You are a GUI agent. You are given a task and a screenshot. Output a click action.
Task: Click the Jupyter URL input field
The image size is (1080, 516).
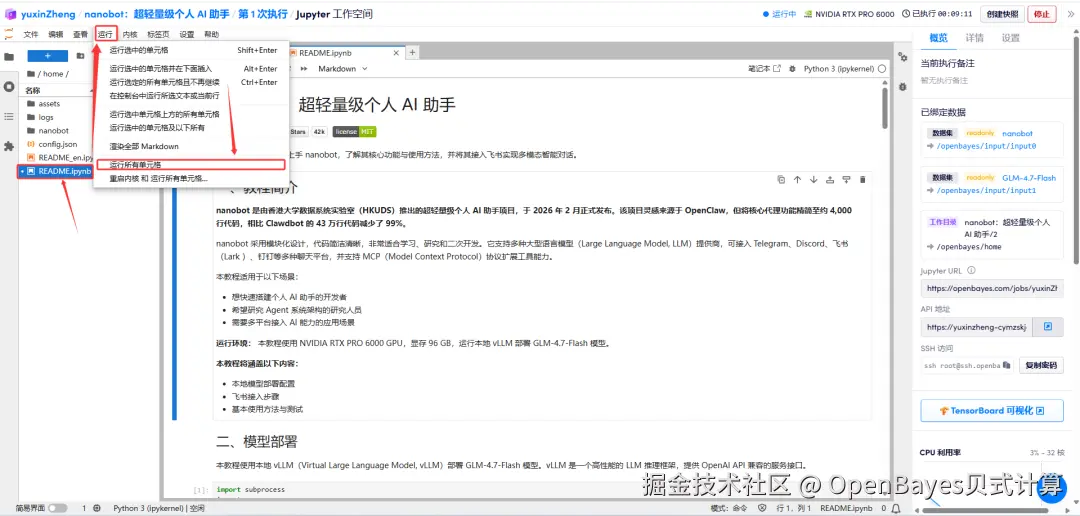point(992,288)
